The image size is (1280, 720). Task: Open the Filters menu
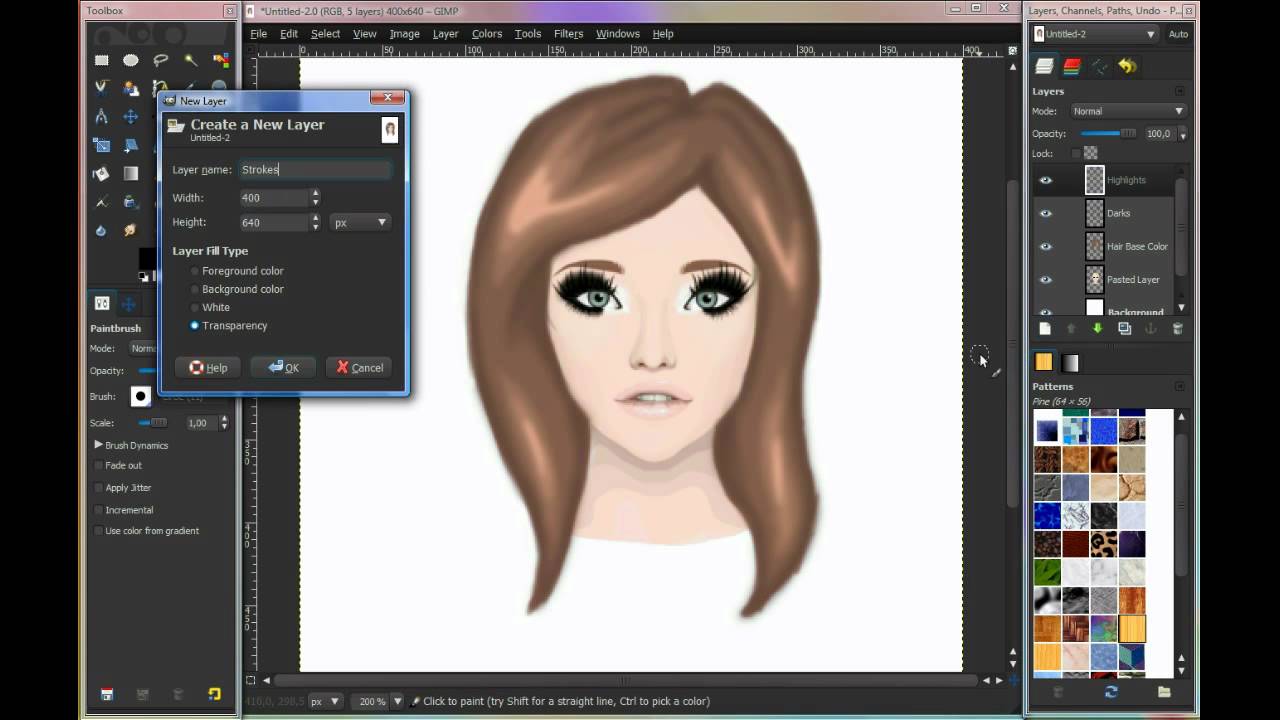568,33
